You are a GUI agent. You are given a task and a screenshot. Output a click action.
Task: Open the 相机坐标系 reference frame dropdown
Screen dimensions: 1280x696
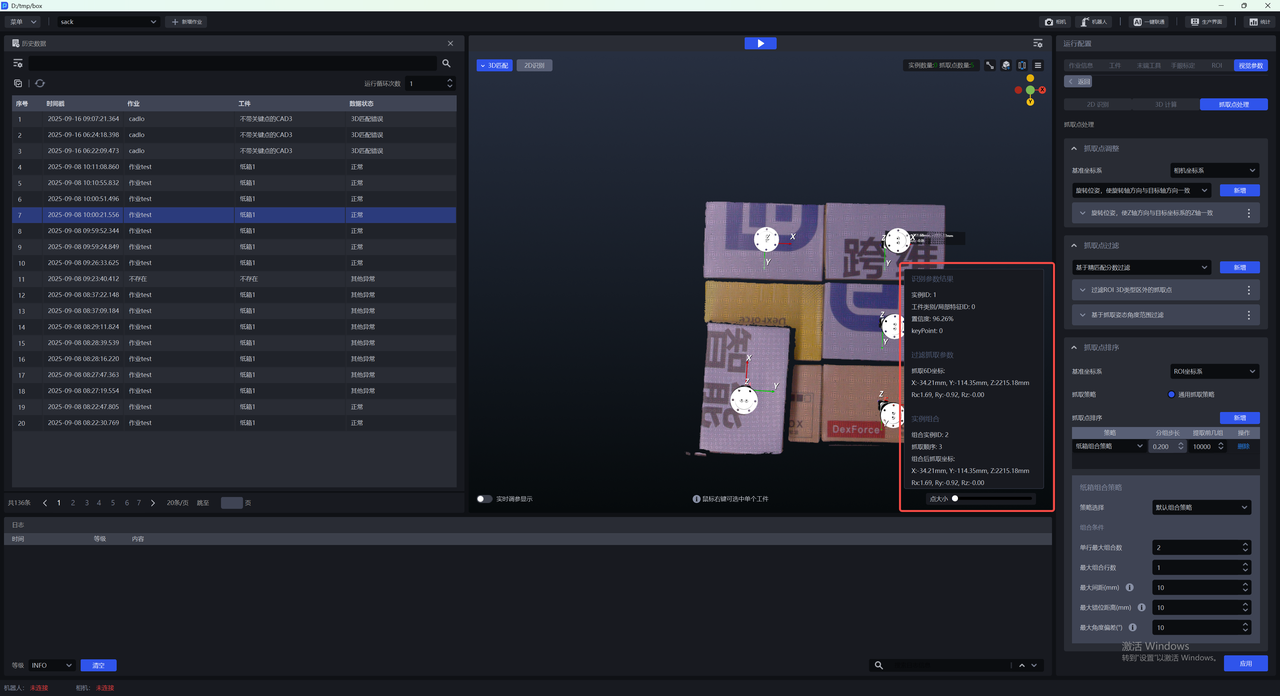pos(1214,170)
